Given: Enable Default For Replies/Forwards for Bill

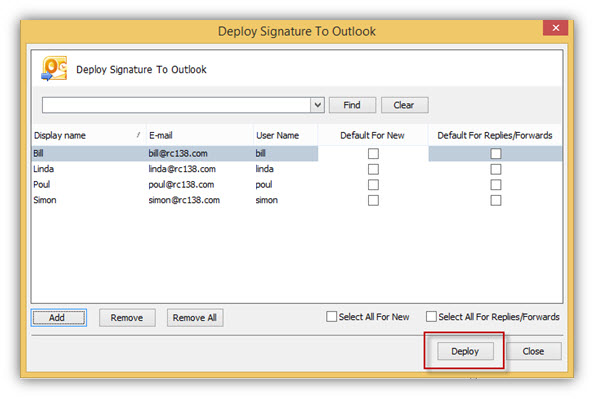Looking at the screenshot, I should tap(496, 153).
